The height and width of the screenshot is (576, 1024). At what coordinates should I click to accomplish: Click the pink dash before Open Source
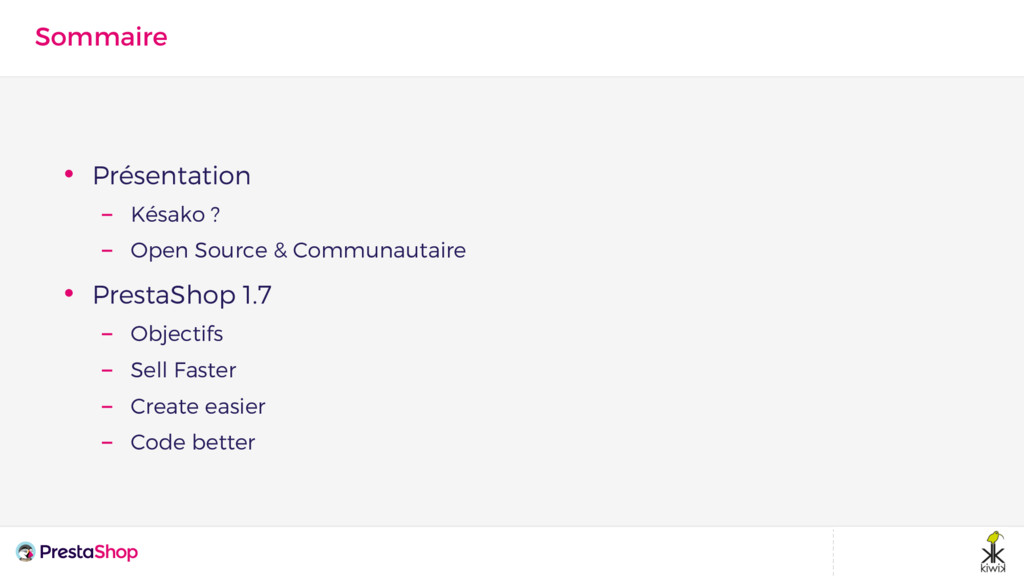[107, 250]
